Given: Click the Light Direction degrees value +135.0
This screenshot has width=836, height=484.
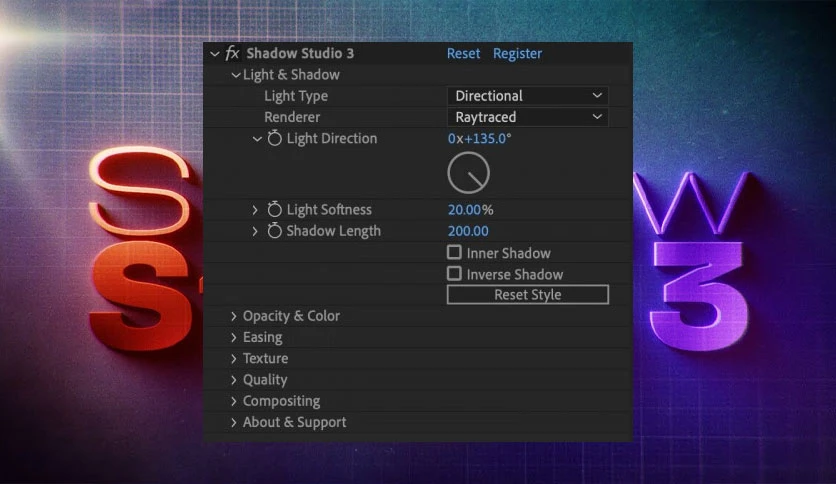Looking at the screenshot, I should tap(485, 139).
